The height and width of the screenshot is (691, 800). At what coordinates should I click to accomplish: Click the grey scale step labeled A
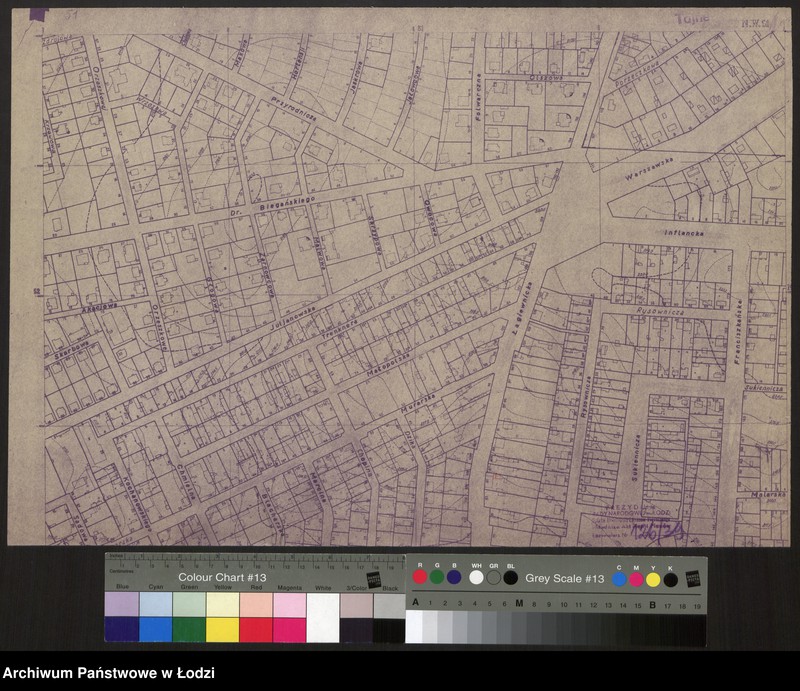tap(415, 627)
